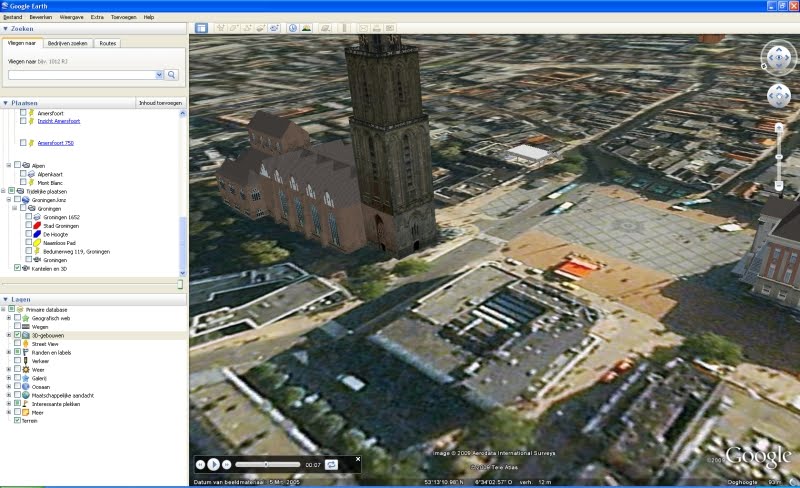Click the red Stad Groningen polygon icon
800x488 pixels.
(37, 226)
